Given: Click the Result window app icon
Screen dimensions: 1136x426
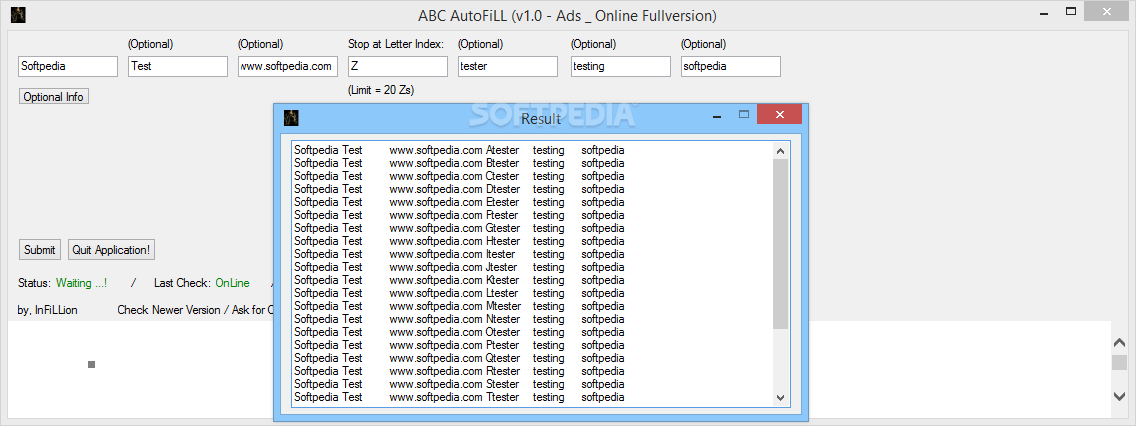Looking at the screenshot, I should point(291,117).
